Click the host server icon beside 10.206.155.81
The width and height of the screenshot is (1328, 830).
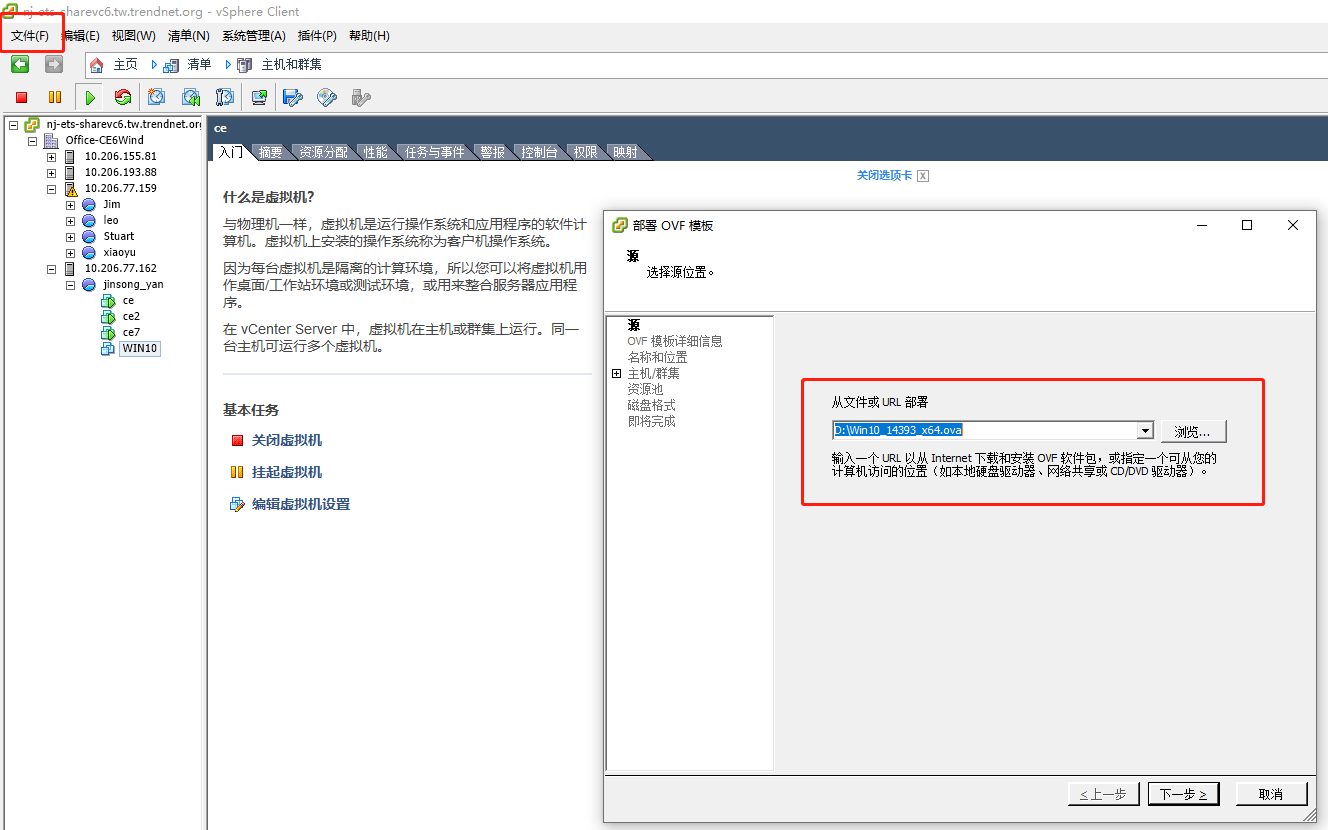pyautogui.click(x=70, y=157)
